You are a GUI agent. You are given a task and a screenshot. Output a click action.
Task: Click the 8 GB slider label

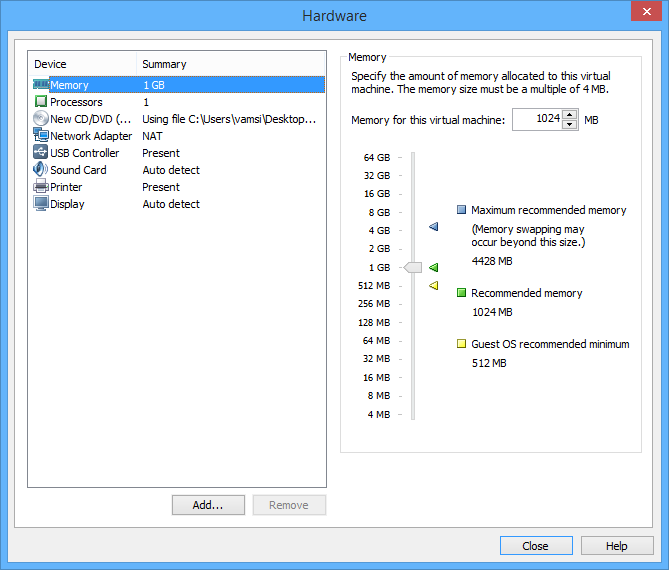pyautogui.click(x=379, y=212)
